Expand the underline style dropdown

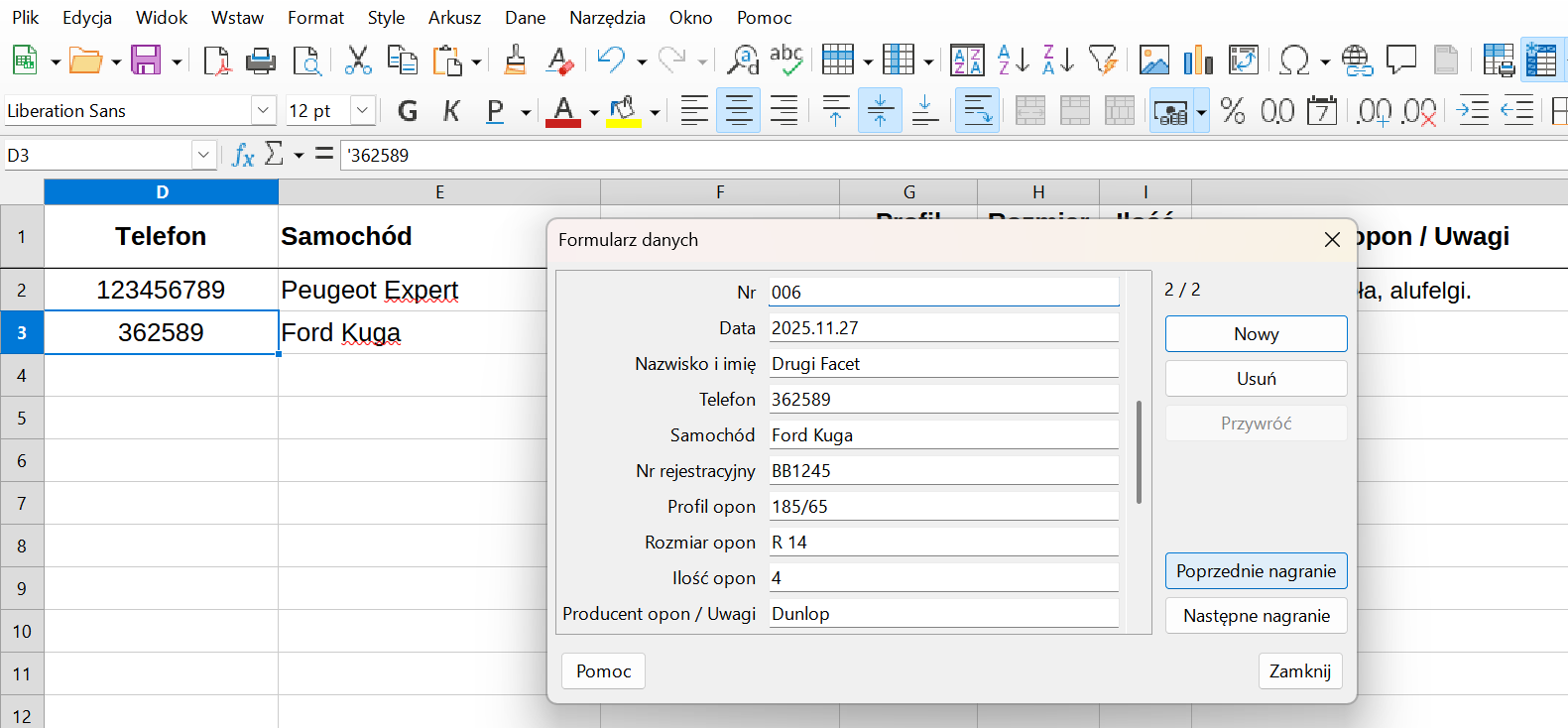tap(526, 112)
